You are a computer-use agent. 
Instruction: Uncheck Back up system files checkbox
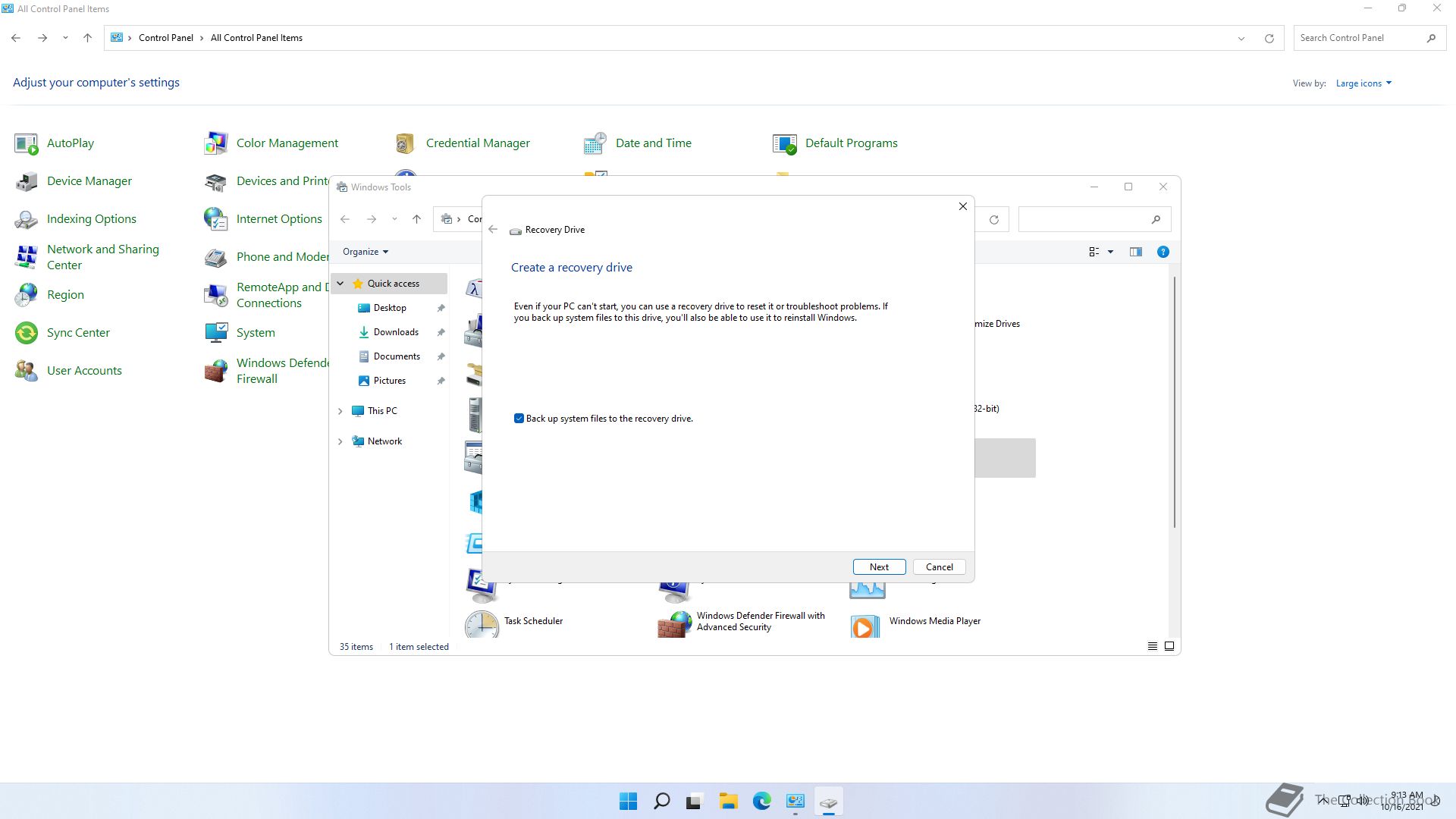[519, 419]
